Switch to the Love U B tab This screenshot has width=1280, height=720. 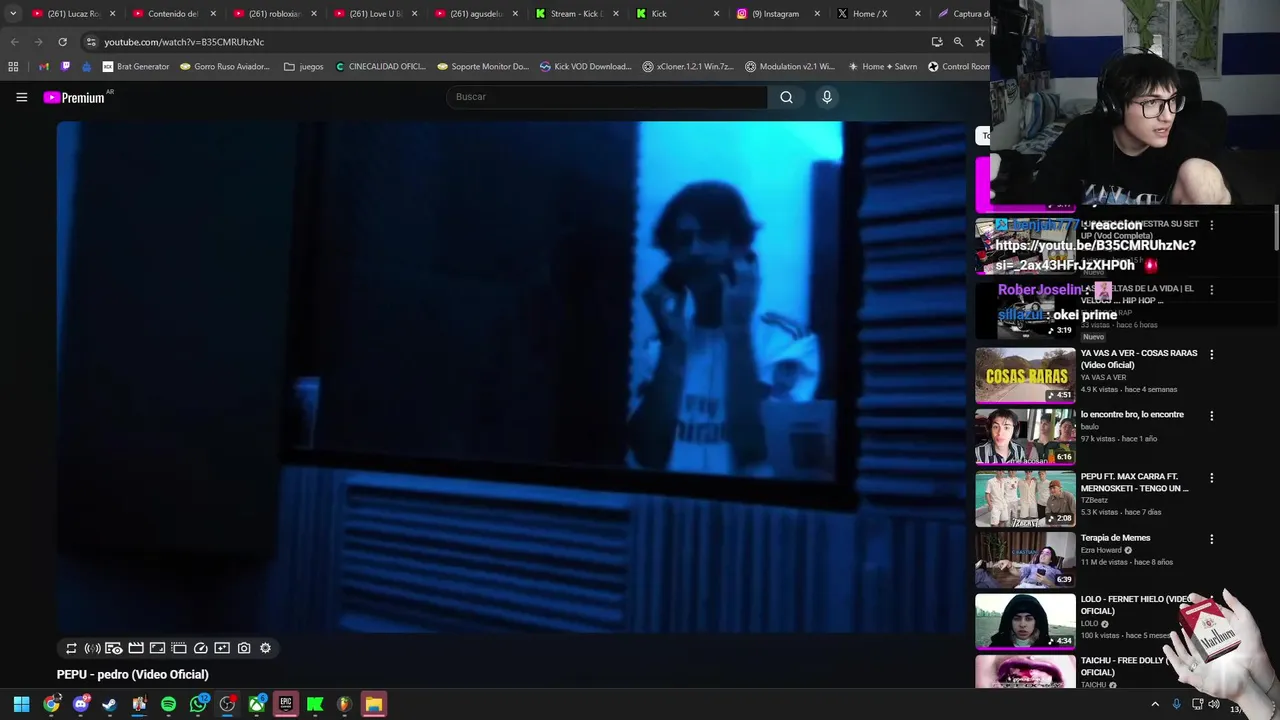click(374, 14)
